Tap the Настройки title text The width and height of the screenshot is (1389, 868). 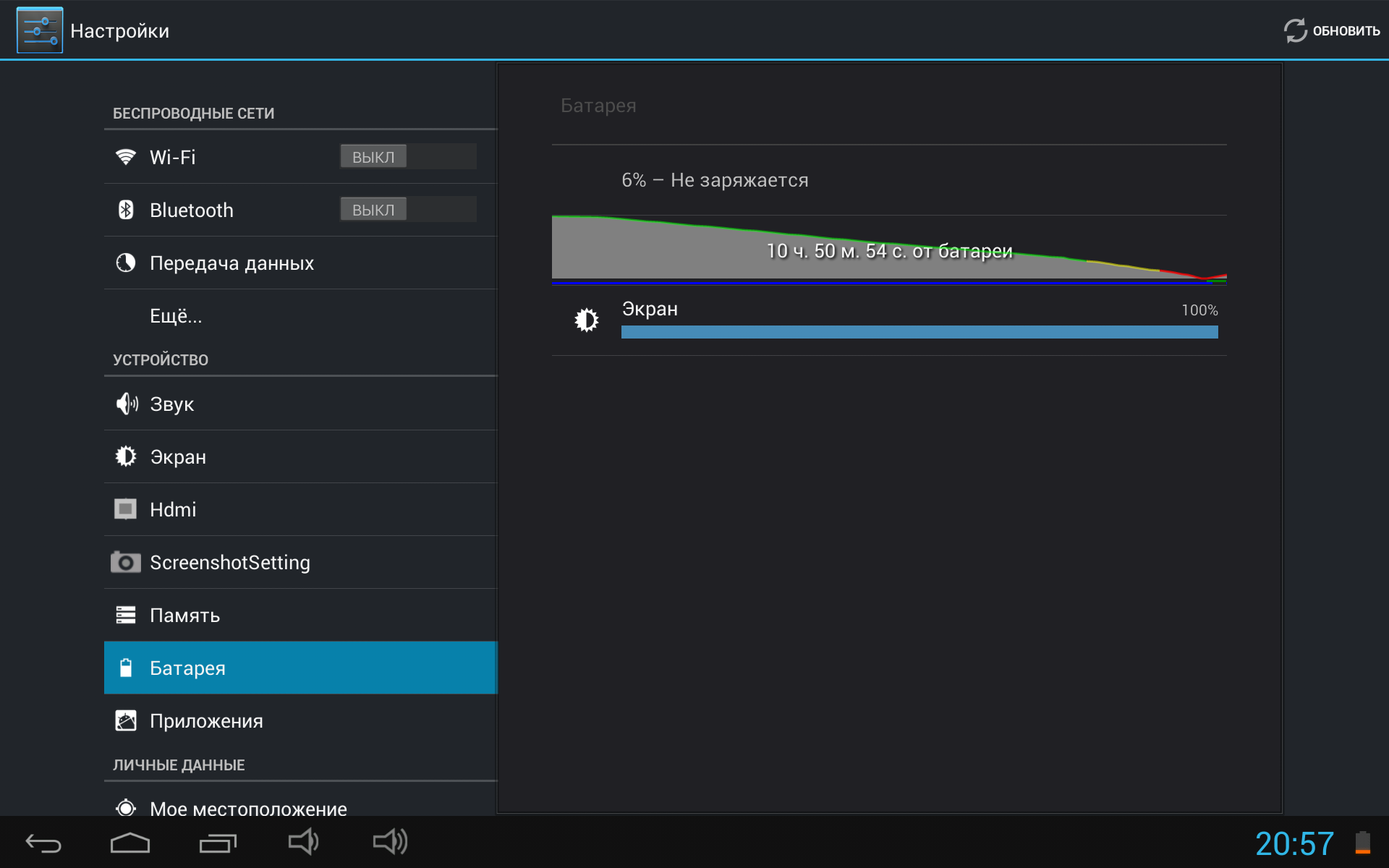(120, 31)
